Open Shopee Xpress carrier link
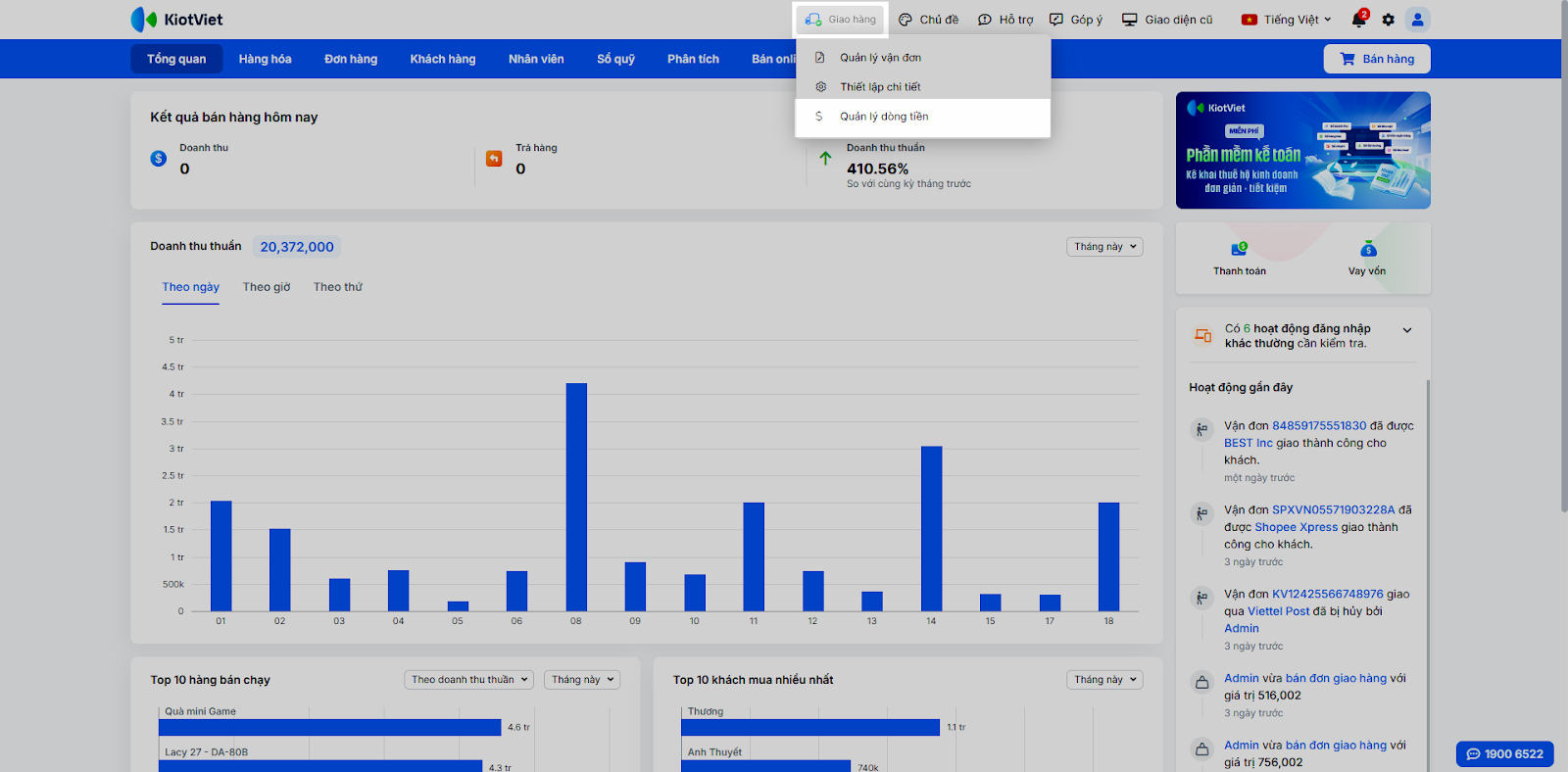Viewport: 1568px width, 772px height. 1296,527
